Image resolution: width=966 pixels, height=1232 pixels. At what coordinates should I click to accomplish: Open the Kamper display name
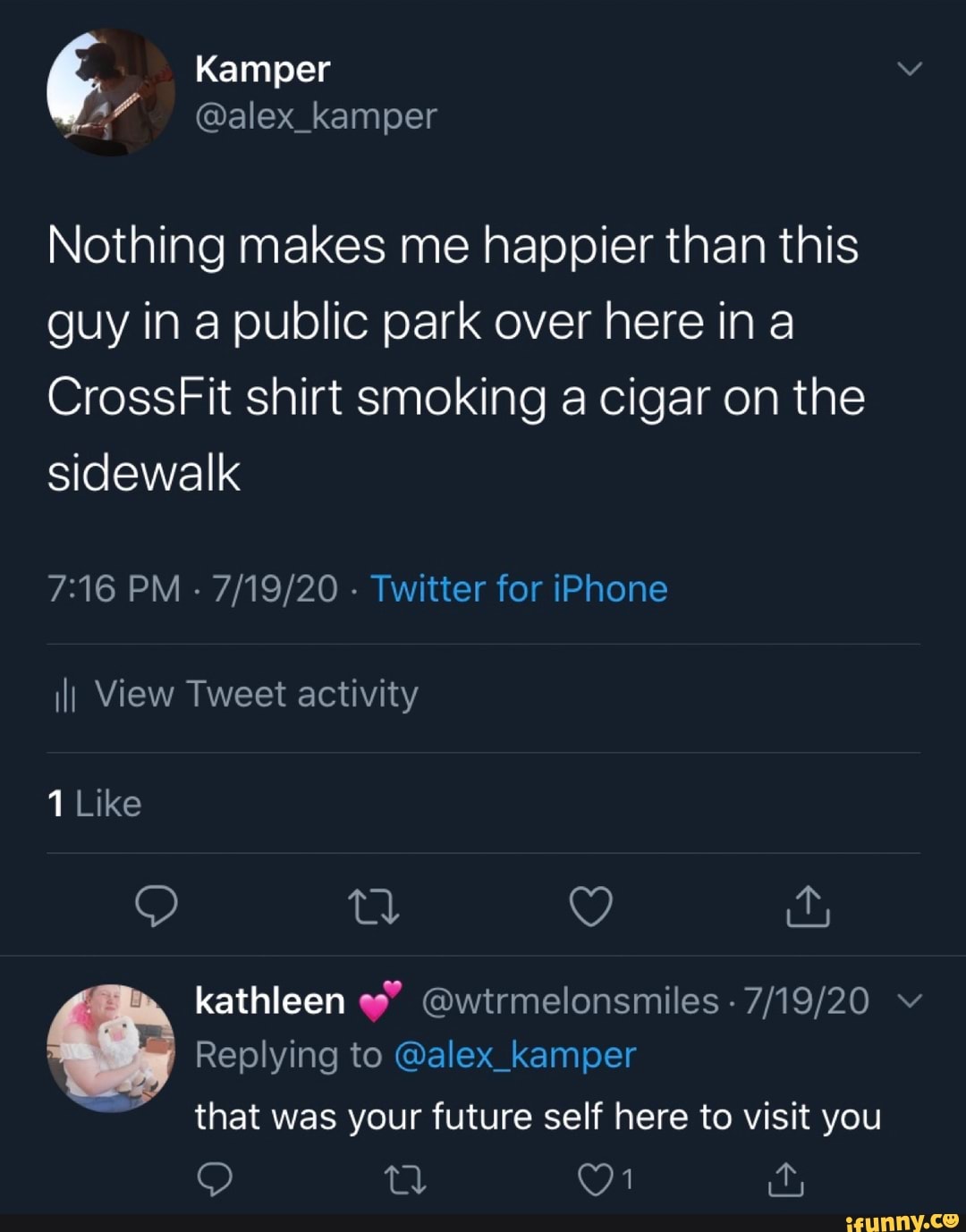point(262,69)
